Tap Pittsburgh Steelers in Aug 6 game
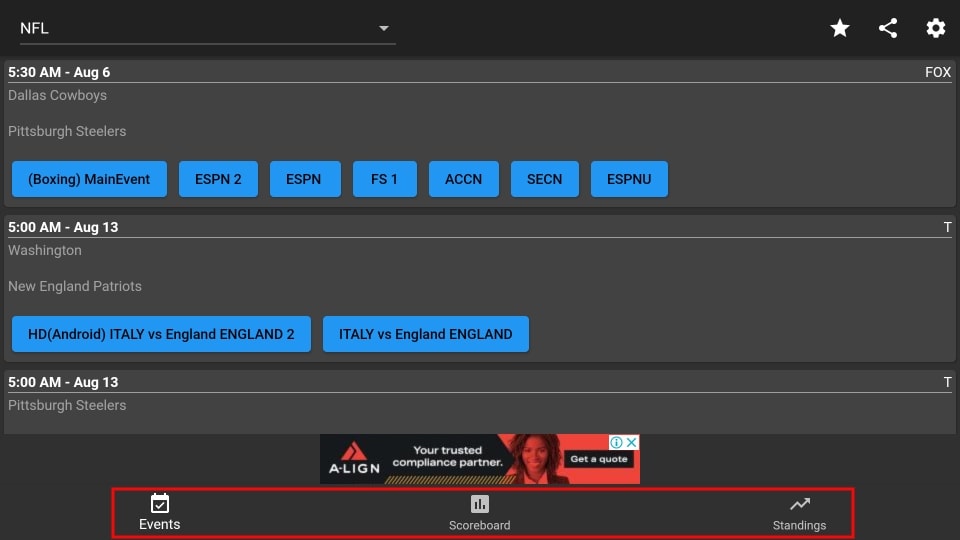Screen dimensions: 960x540 coord(67,132)
